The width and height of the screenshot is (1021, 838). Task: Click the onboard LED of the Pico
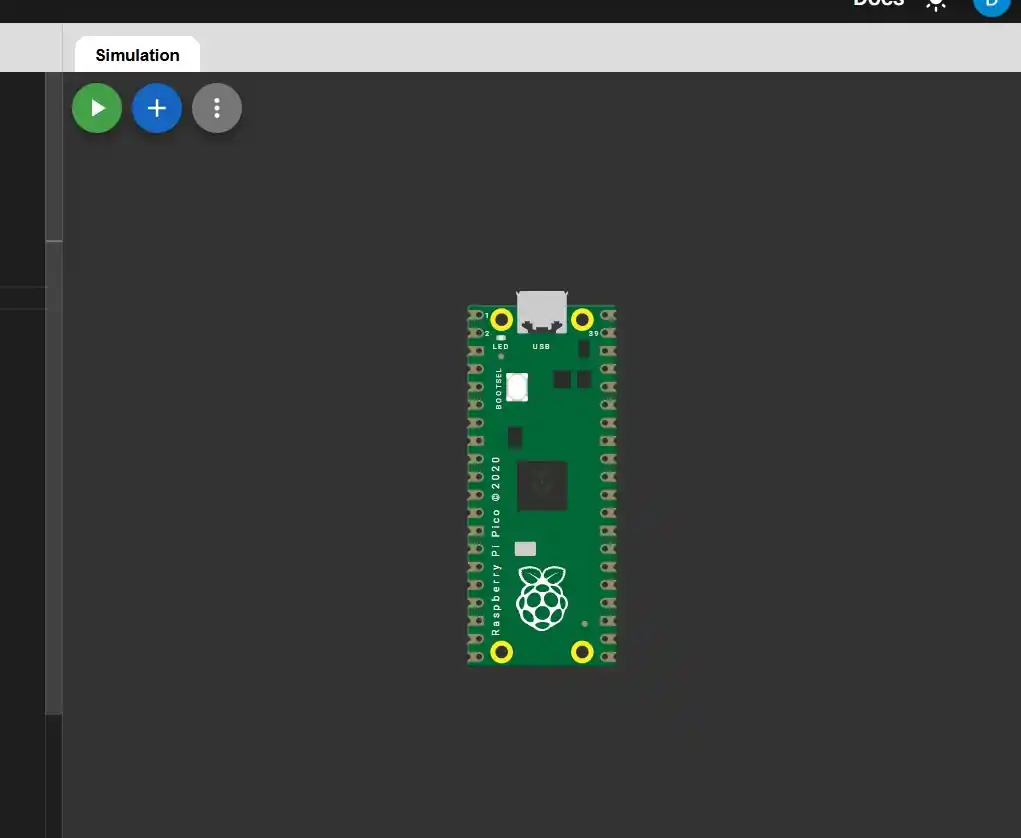click(501, 338)
